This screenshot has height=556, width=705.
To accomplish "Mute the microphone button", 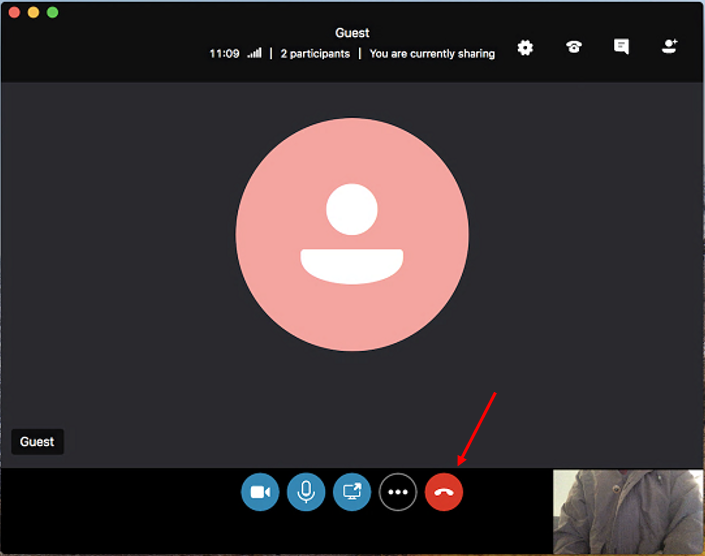I will [x=306, y=492].
